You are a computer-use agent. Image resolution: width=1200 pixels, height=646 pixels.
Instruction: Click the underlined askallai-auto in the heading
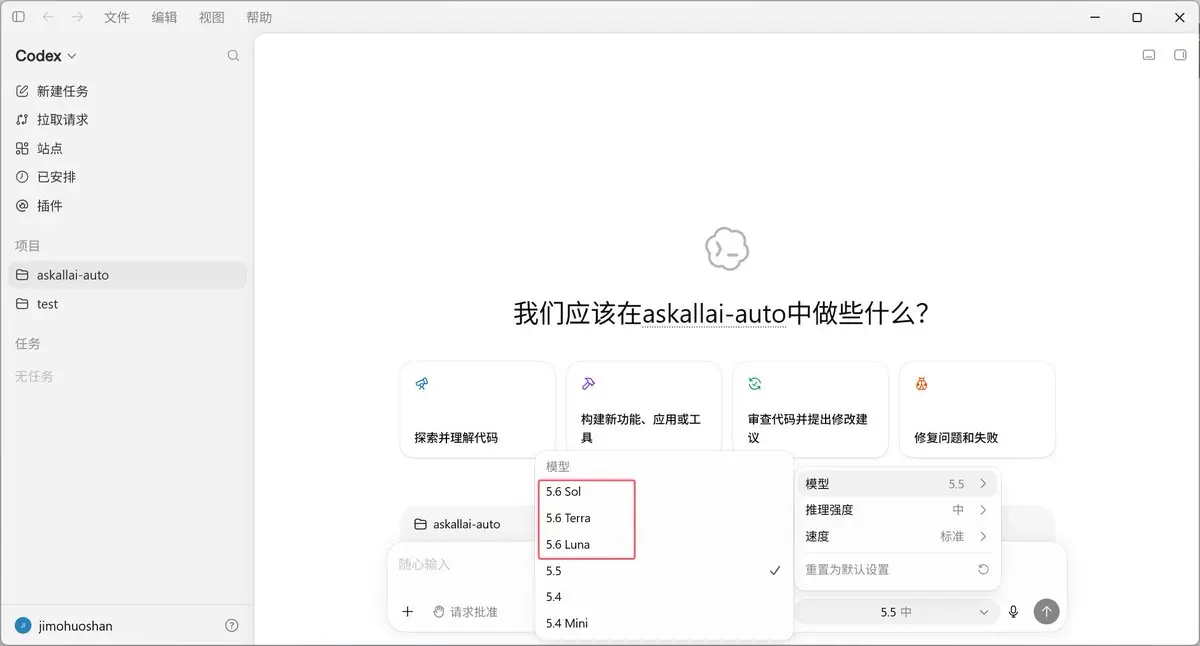[714, 314]
